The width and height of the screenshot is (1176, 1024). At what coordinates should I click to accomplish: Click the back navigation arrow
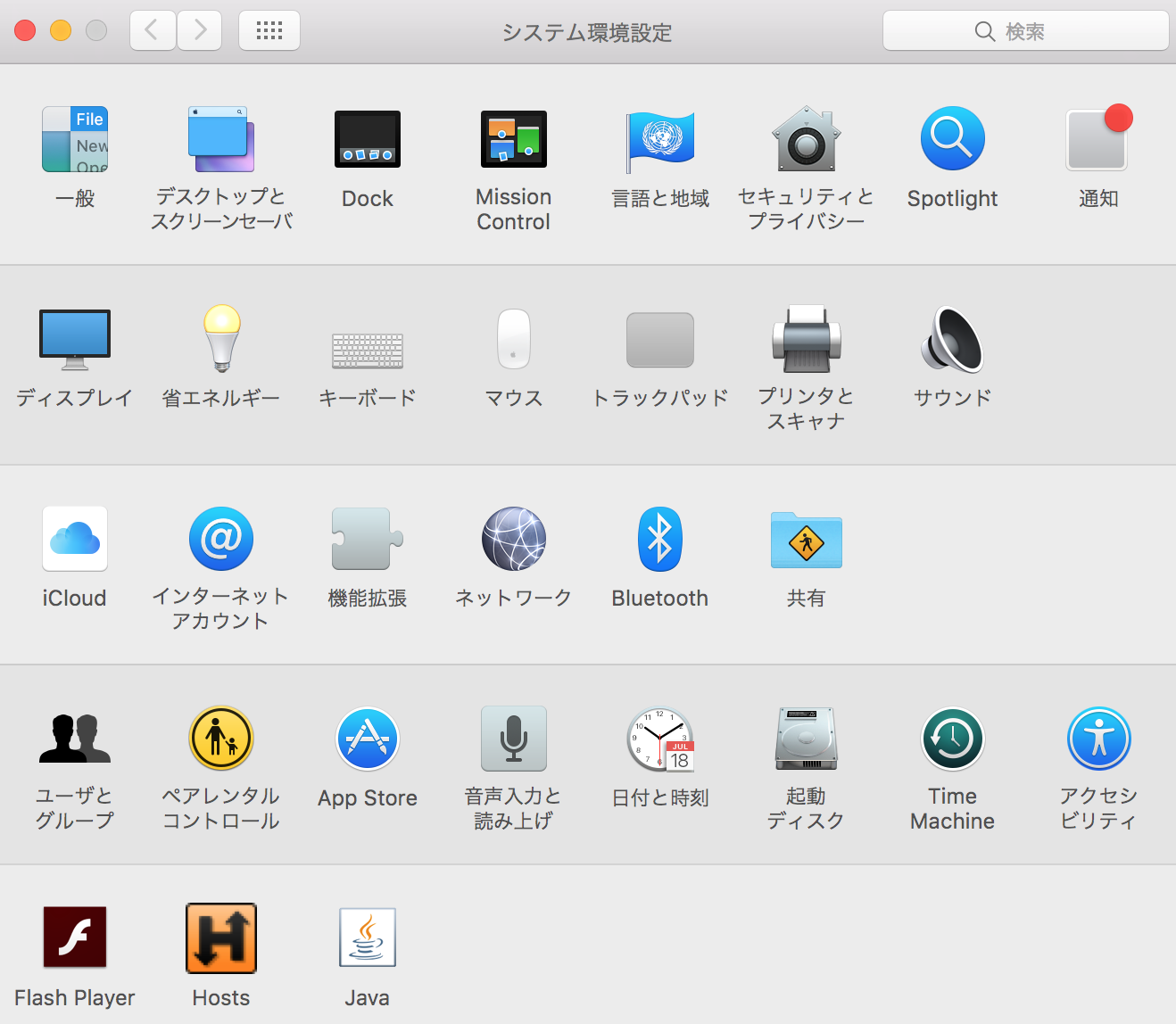point(153,31)
